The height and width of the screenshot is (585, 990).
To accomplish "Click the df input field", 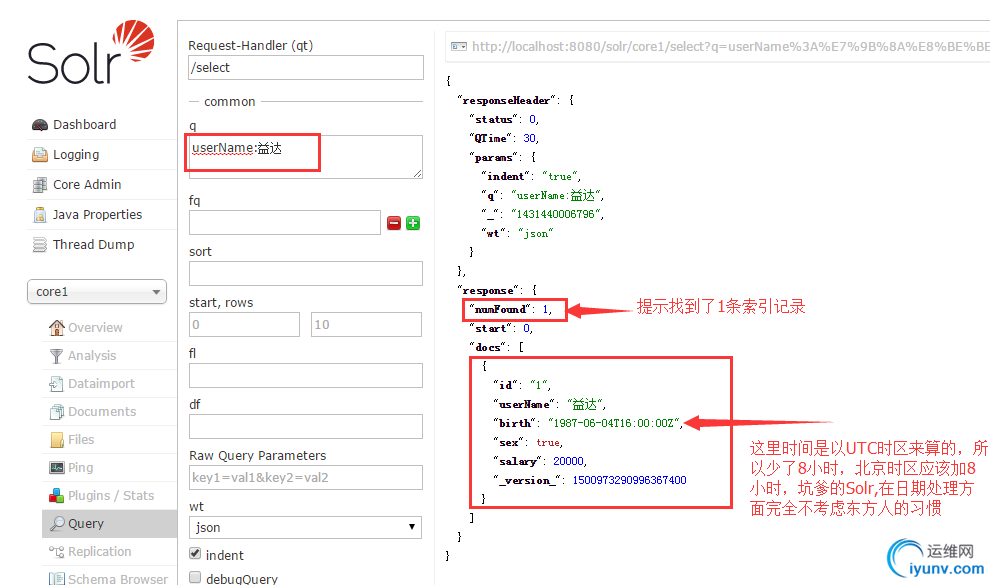I will pyautogui.click(x=306, y=427).
